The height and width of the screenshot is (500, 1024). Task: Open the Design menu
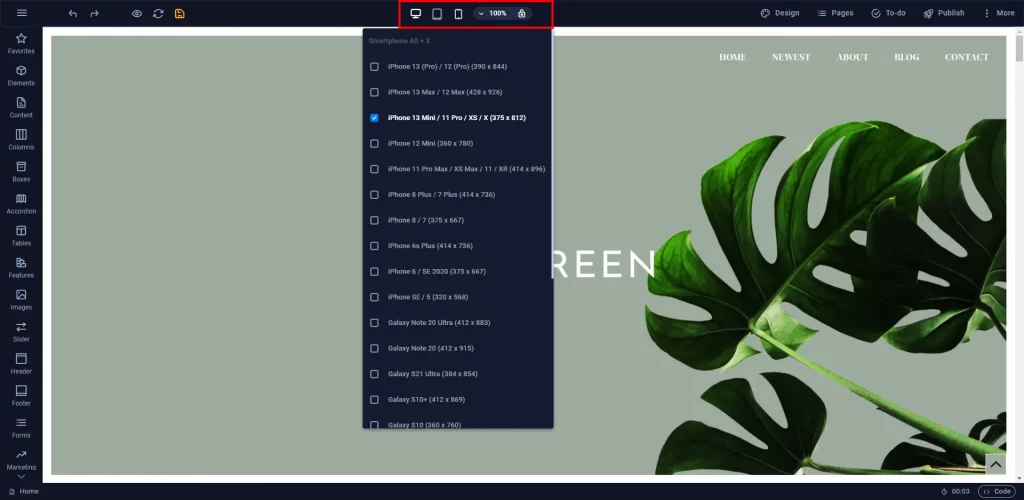pos(780,13)
